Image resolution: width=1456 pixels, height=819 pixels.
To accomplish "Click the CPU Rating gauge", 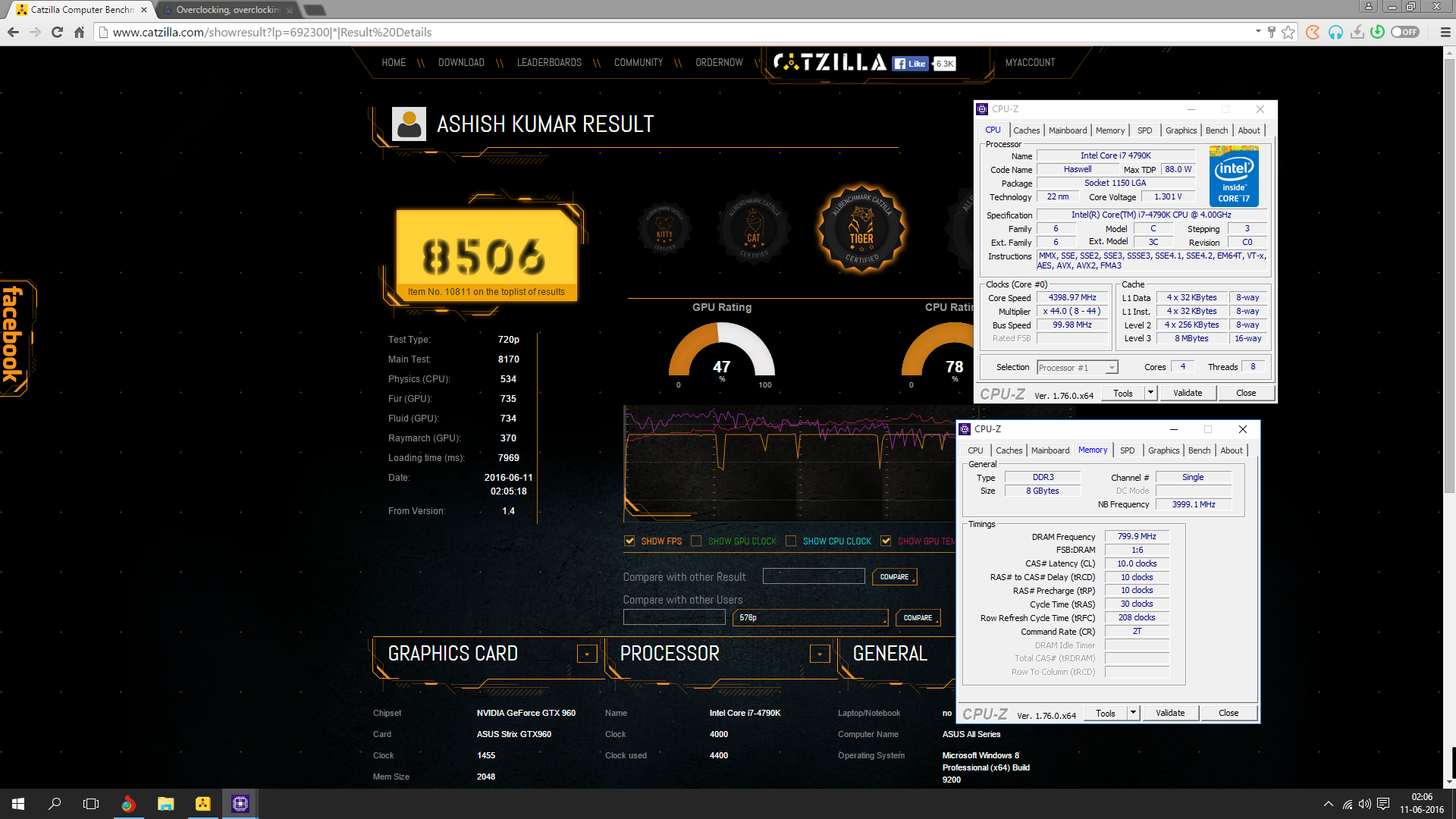I will click(938, 351).
